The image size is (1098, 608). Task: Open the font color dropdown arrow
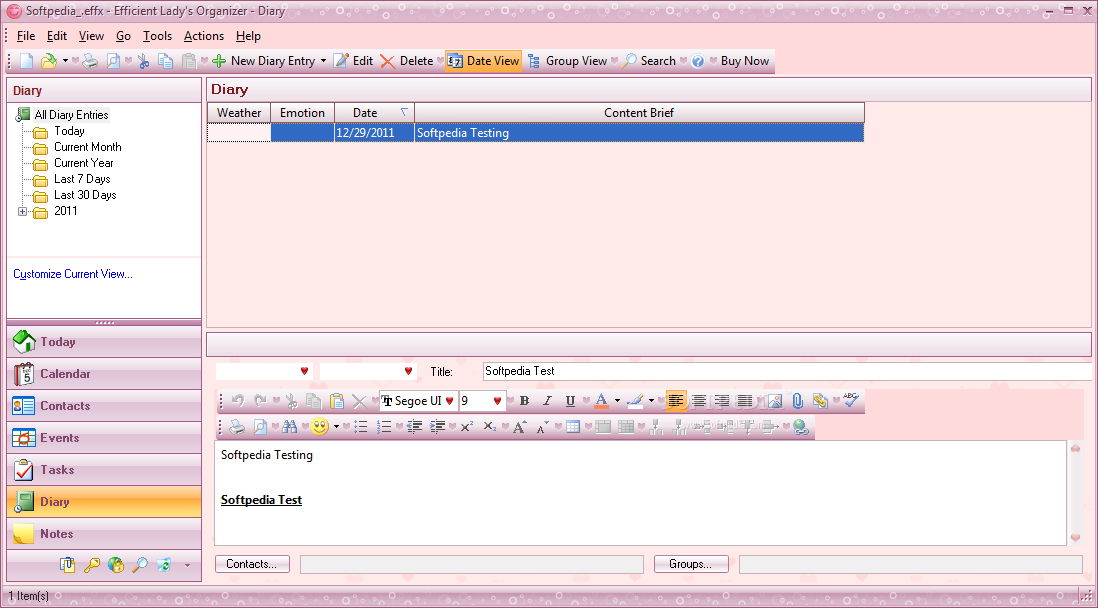(617, 401)
